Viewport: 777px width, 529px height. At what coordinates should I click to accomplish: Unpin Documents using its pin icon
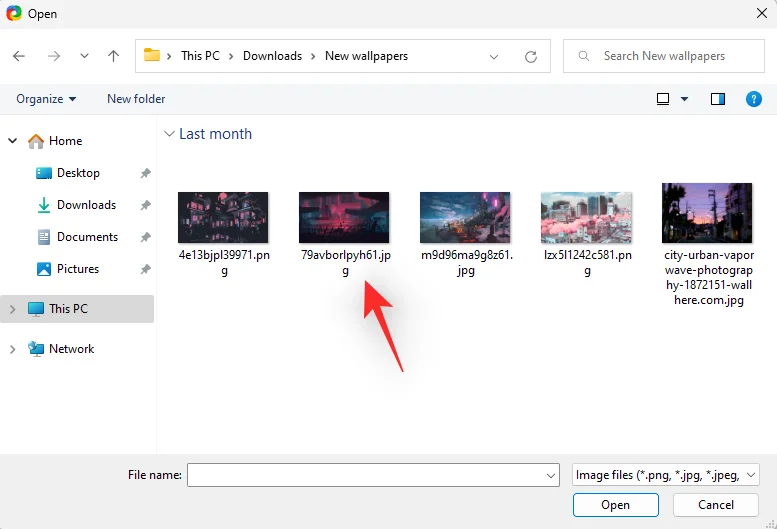point(145,237)
